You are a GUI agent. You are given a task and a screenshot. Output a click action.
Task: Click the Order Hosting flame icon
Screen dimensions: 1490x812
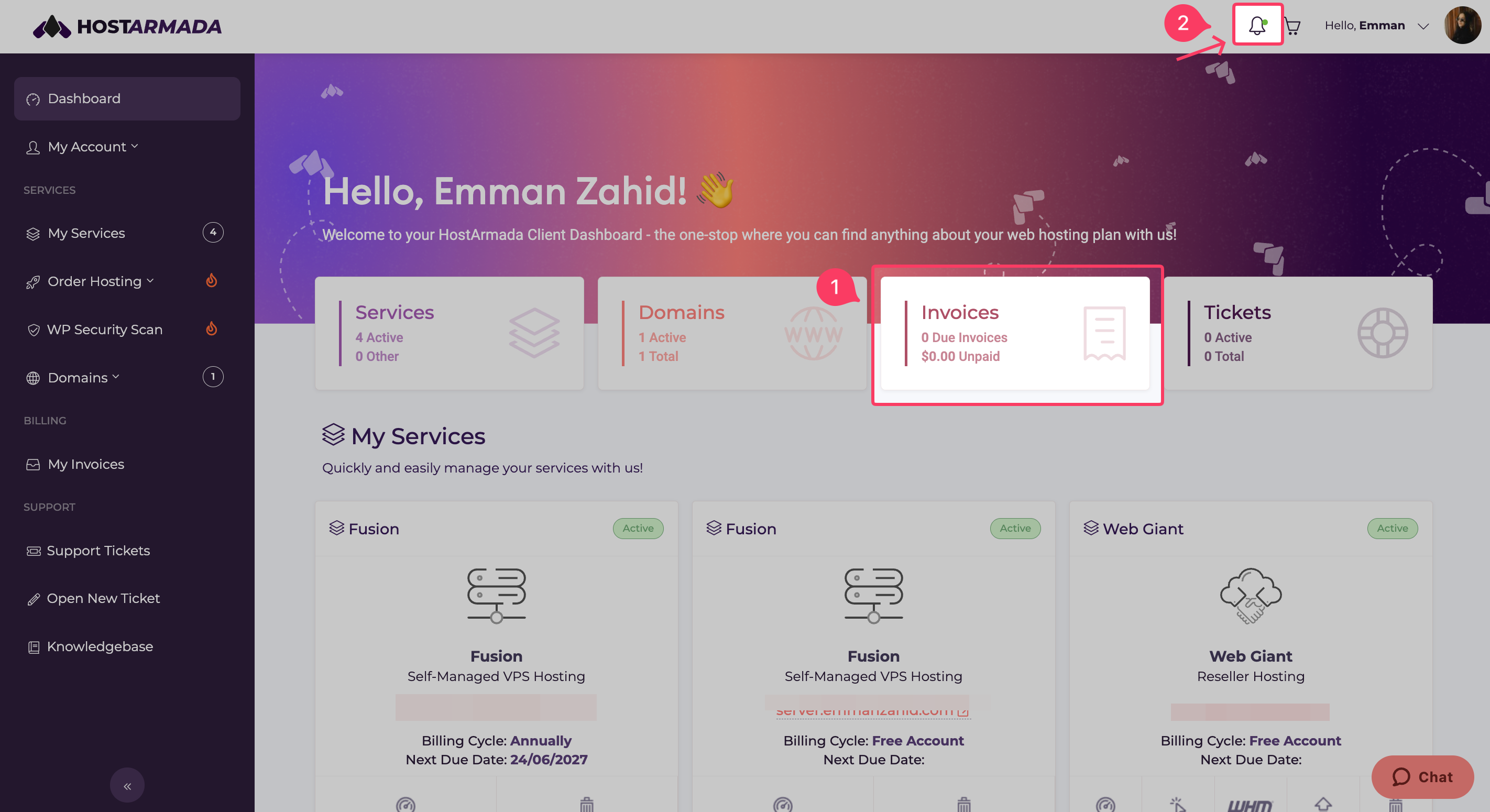212,281
